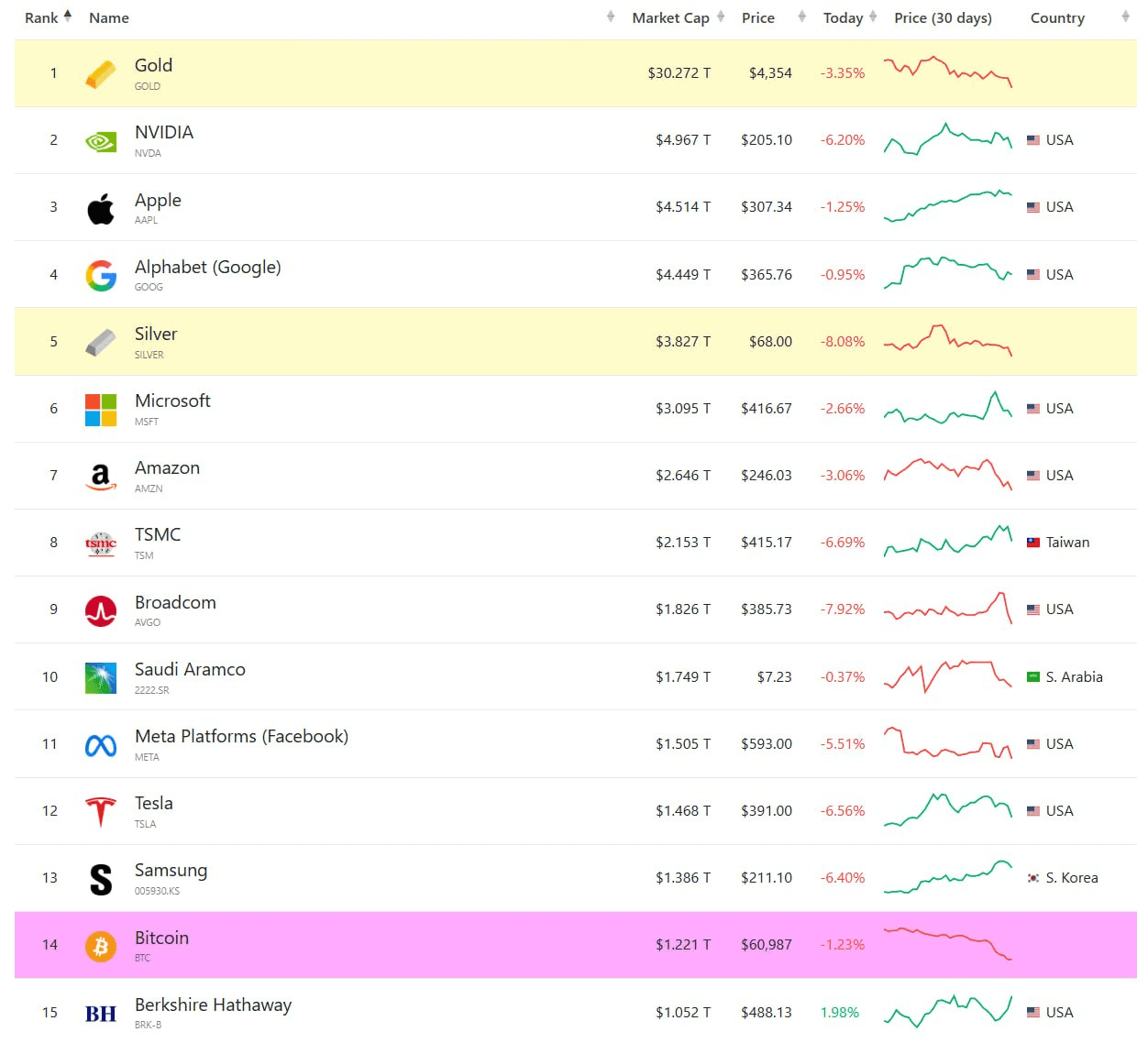Screen dimensions: 1148x1043
Task: Open the Berkshire Hathaway link
Action: [213, 1005]
